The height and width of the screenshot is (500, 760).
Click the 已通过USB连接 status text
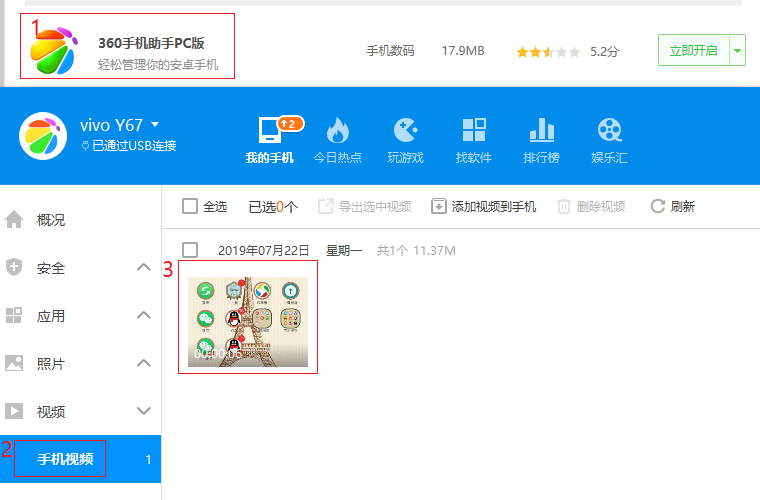134,146
